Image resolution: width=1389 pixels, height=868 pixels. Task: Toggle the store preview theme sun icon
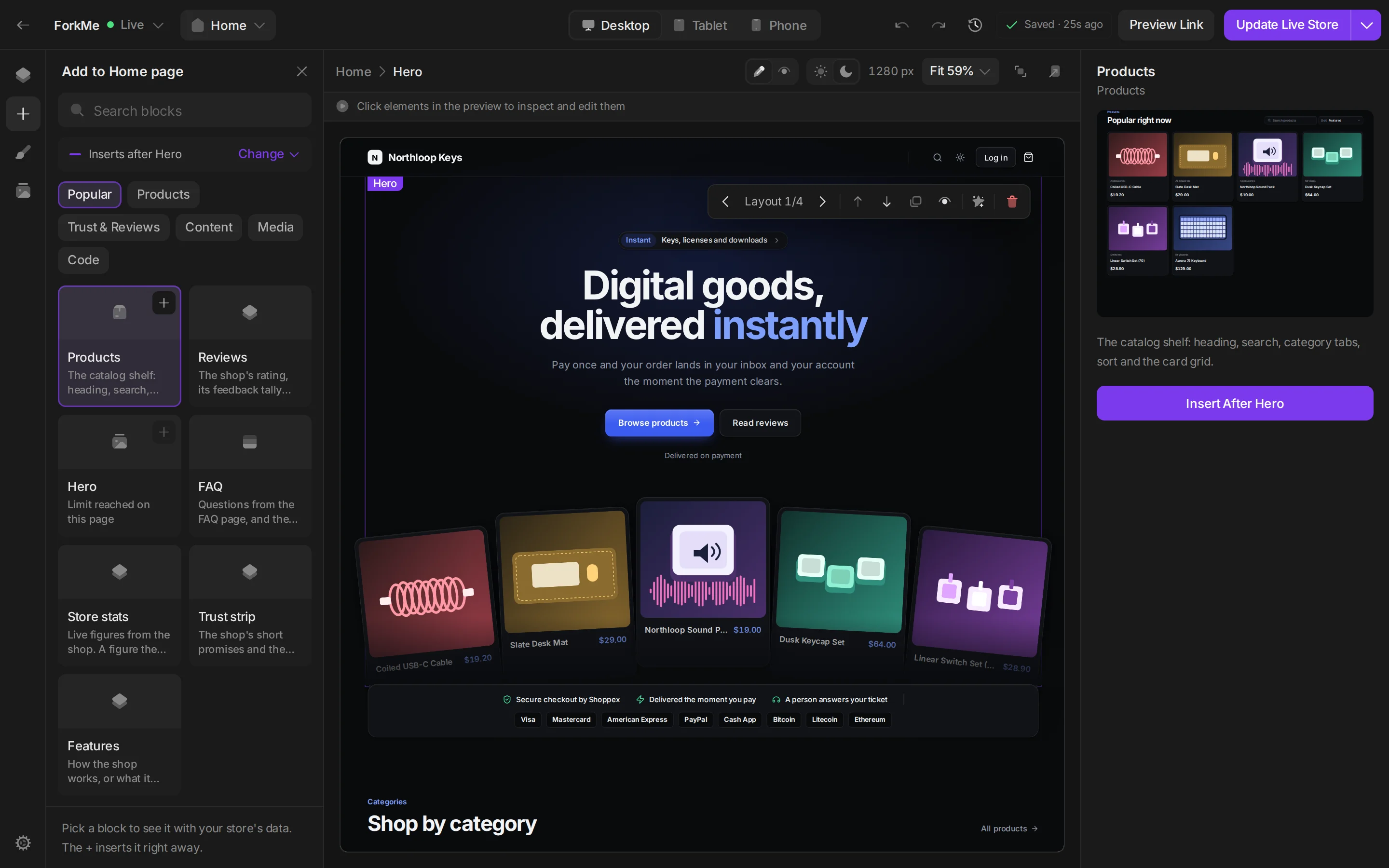tap(960, 157)
